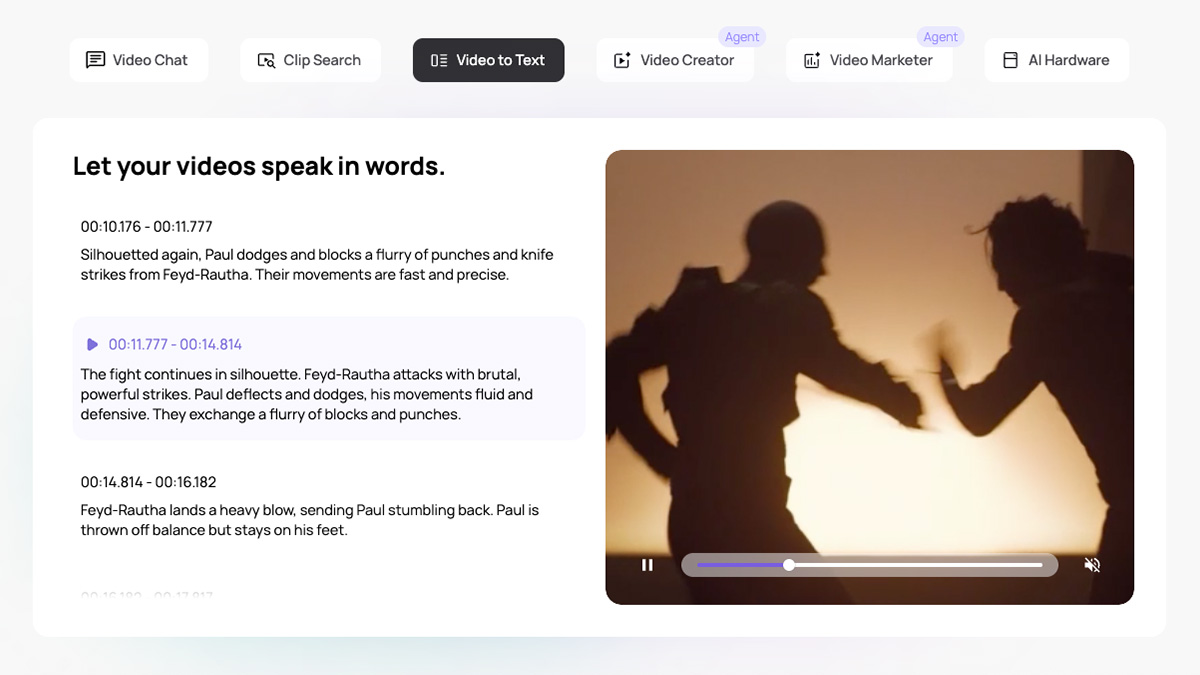The width and height of the screenshot is (1200, 675).
Task: Click the Video Chat speech bubble icon
Action: point(95,60)
